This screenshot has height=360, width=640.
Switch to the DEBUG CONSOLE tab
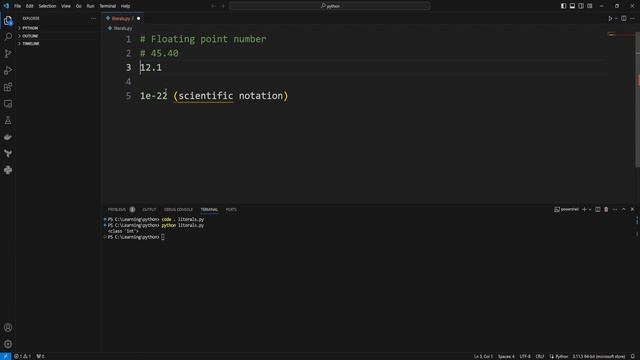click(178, 209)
